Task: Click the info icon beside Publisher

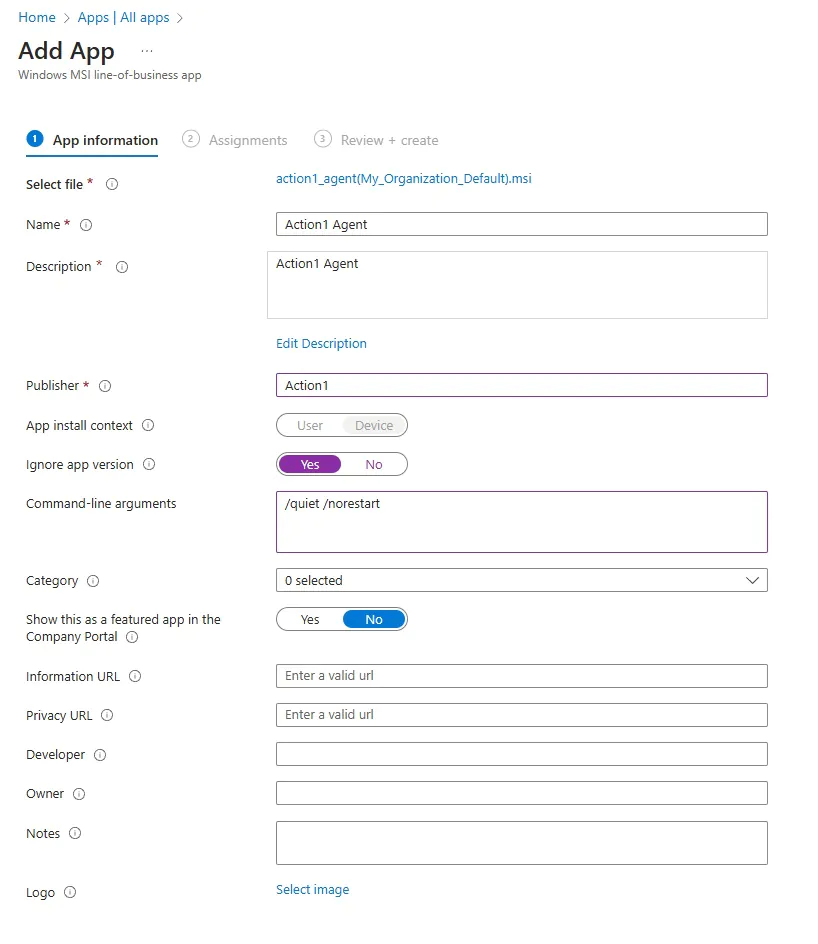Action: [x=106, y=386]
